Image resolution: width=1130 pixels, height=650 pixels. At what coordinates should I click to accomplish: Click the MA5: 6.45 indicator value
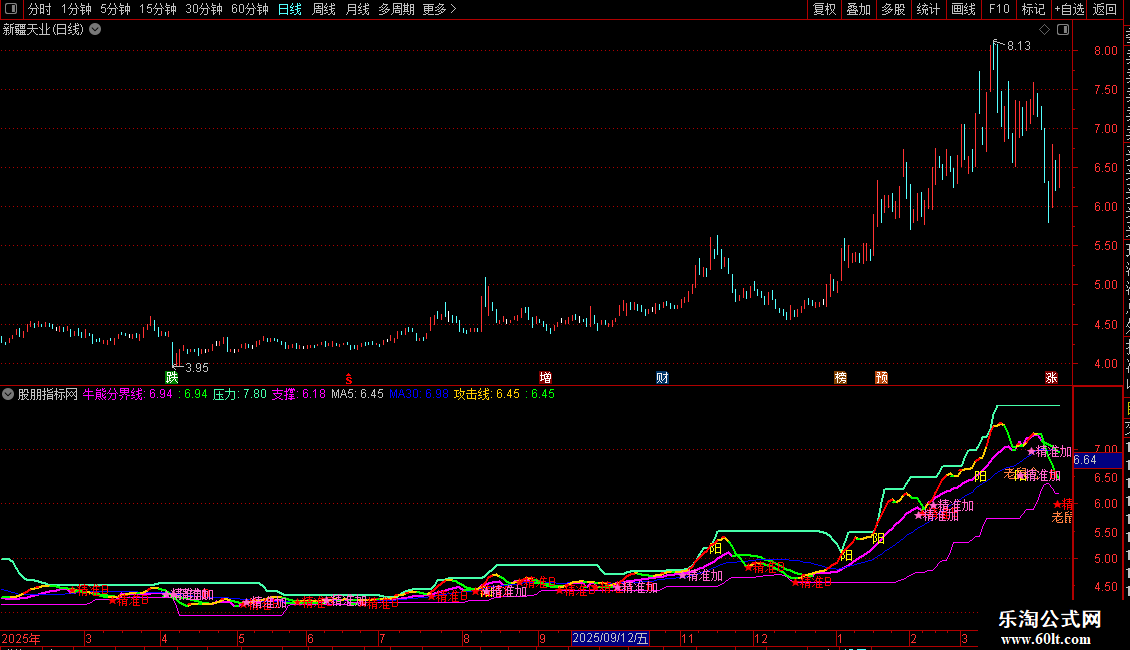[x=357, y=394]
